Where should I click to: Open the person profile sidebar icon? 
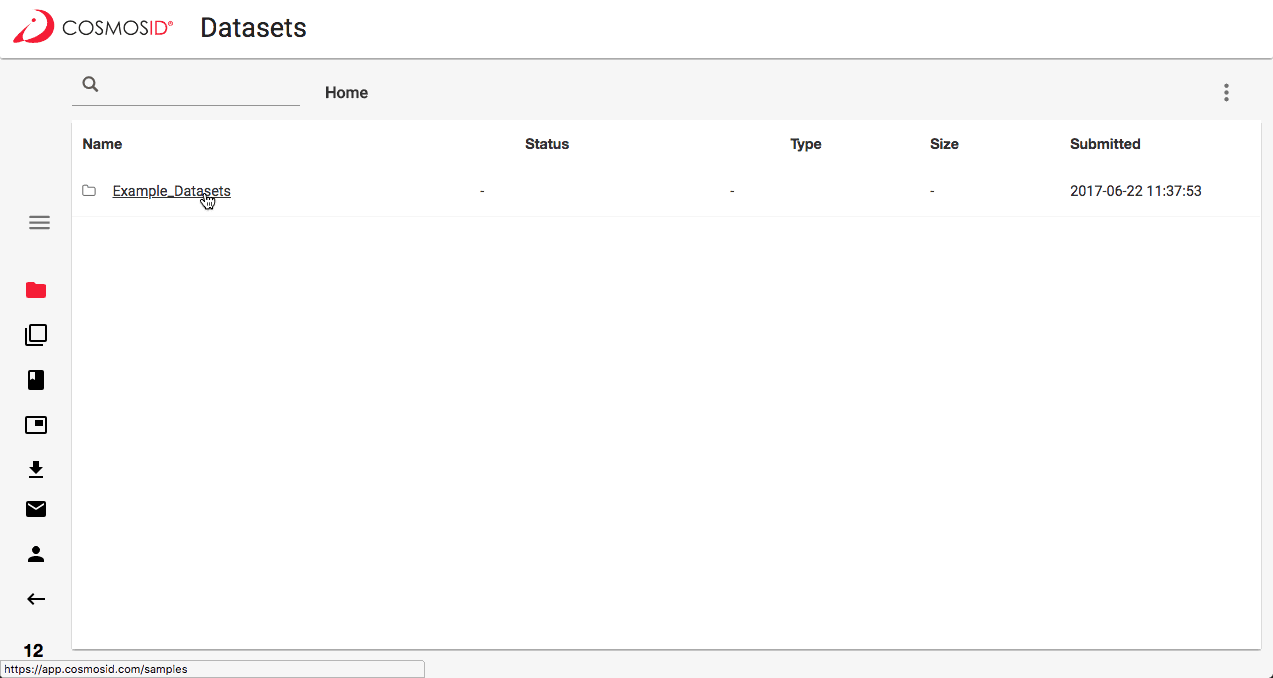[36, 553]
